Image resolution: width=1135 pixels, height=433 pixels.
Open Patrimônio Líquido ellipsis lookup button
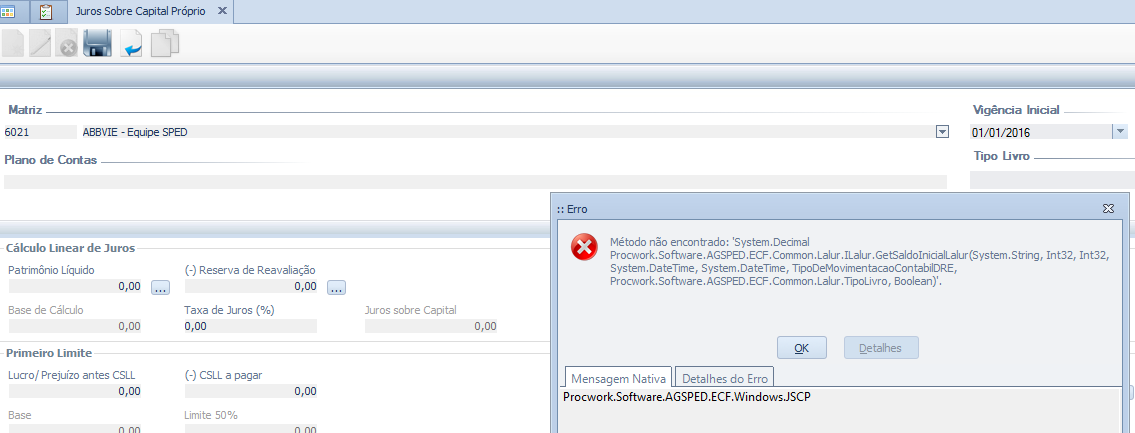pos(160,287)
